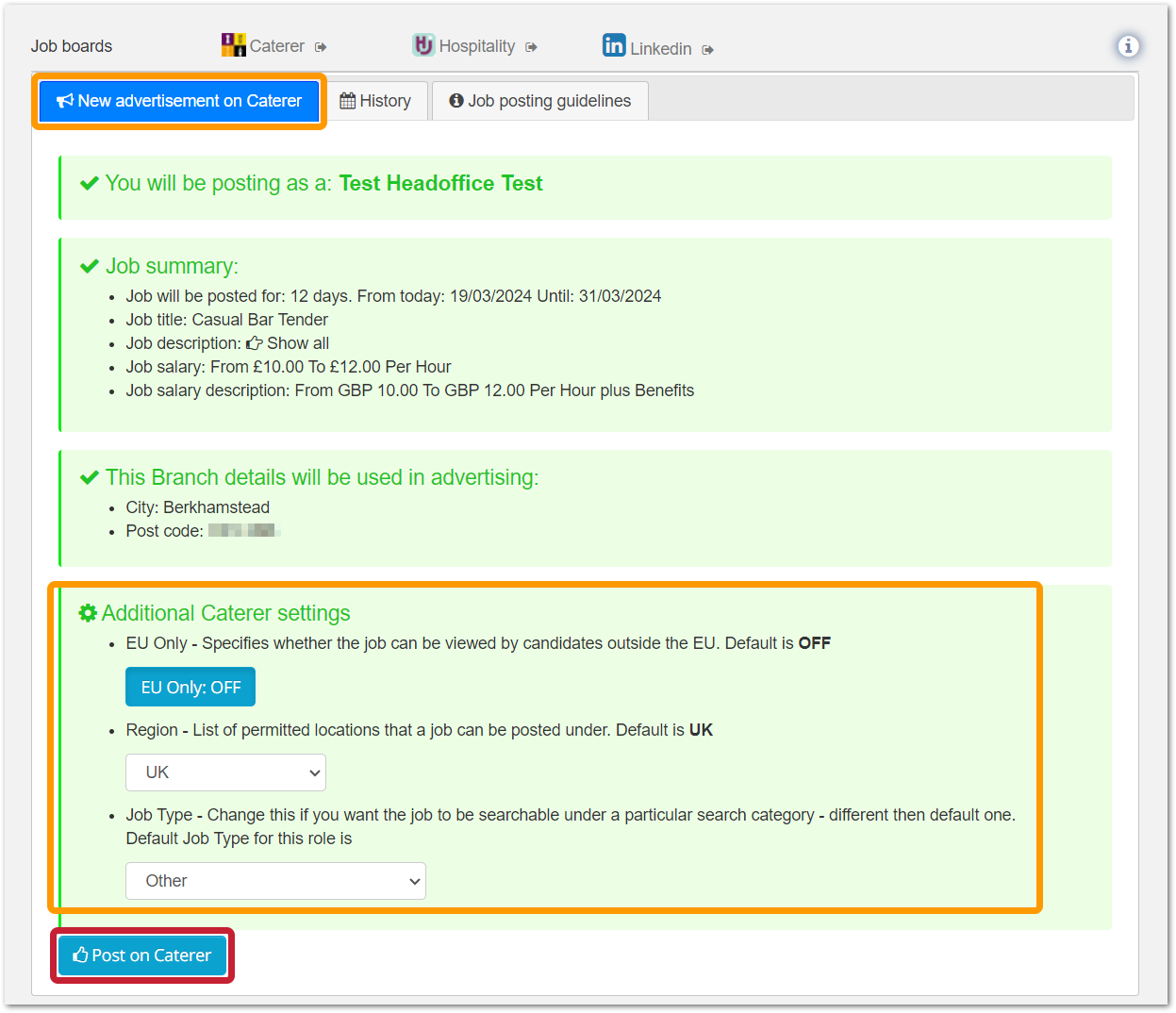Expand the Job Type dropdown showing Other

pyautogui.click(x=275, y=881)
